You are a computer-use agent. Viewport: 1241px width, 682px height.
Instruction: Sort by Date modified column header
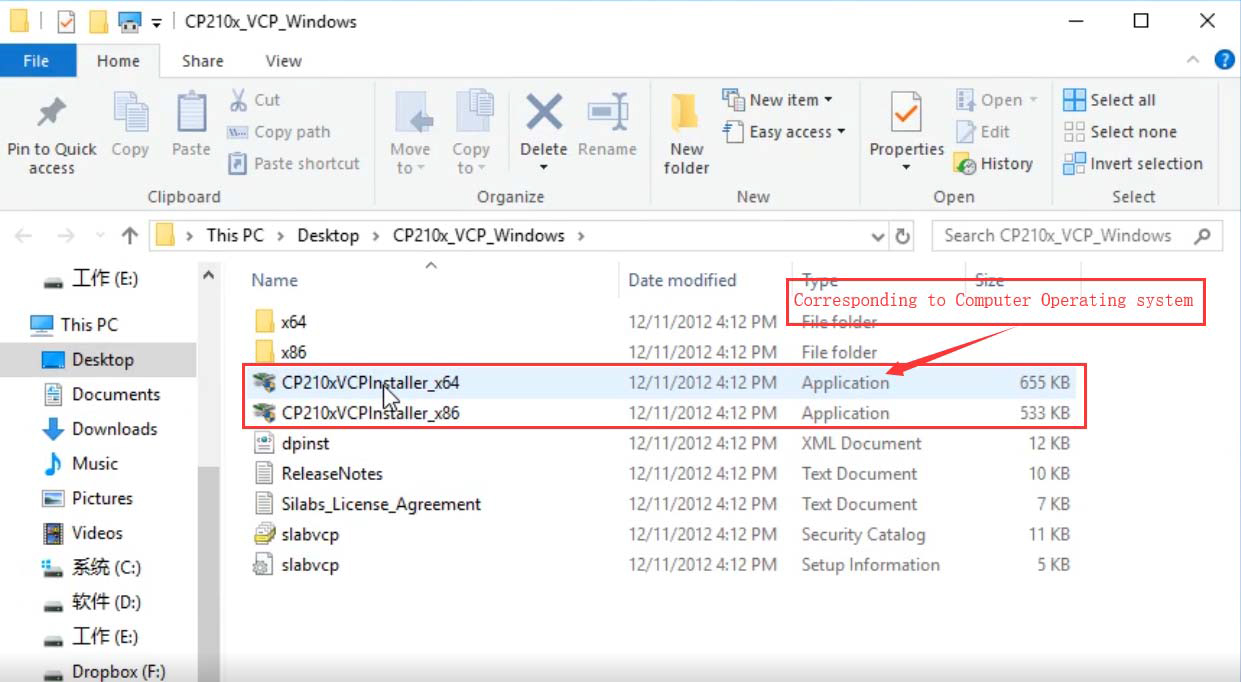click(682, 280)
